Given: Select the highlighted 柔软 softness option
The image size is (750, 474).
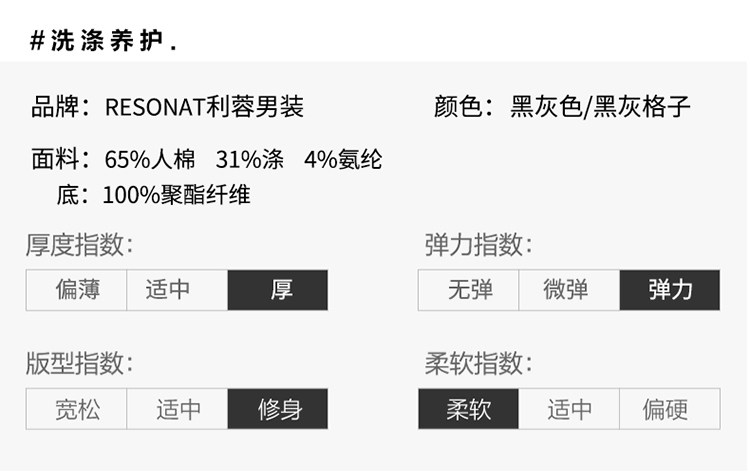Looking at the screenshot, I should point(469,409).
